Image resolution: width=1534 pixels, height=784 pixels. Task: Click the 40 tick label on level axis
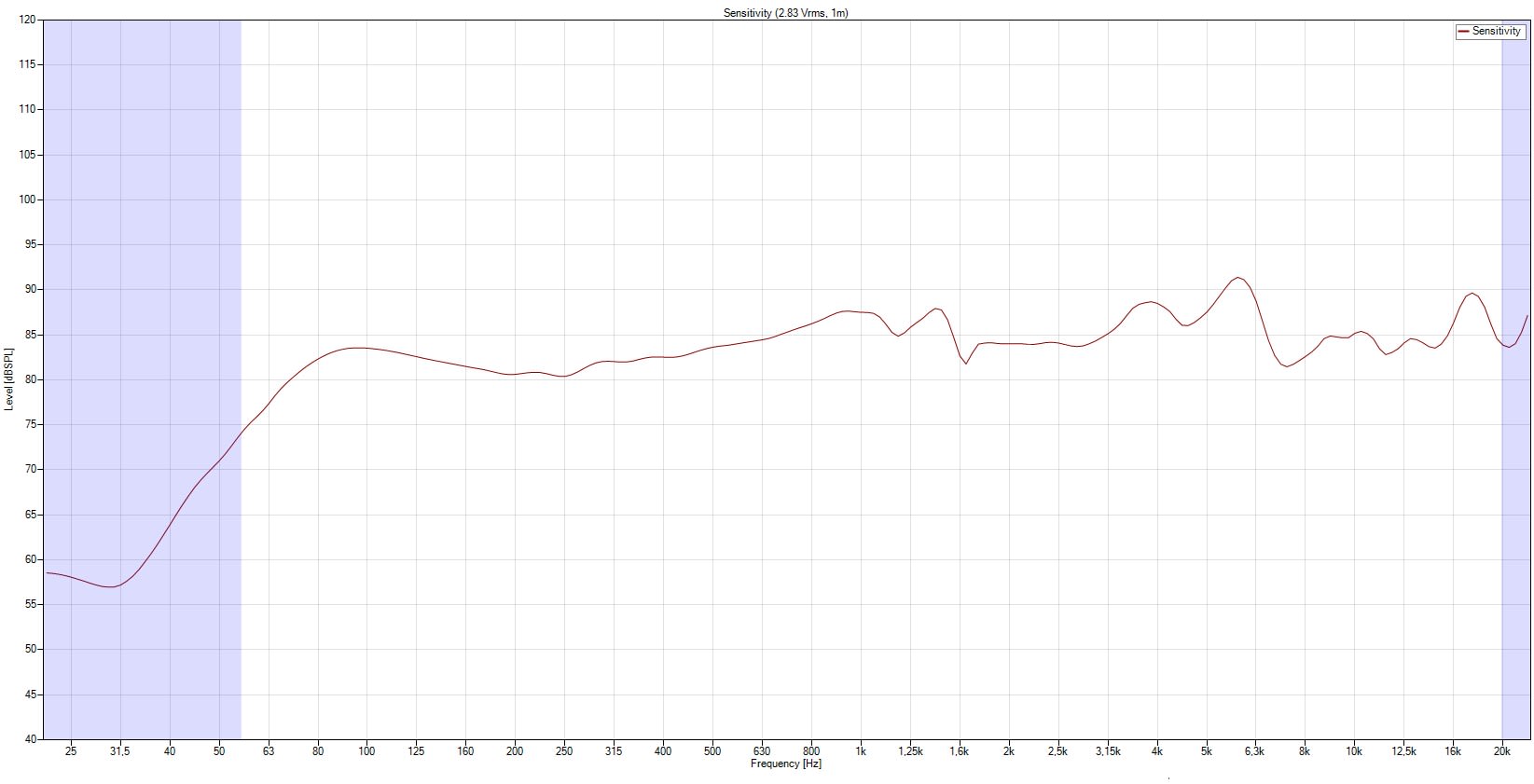31,739
